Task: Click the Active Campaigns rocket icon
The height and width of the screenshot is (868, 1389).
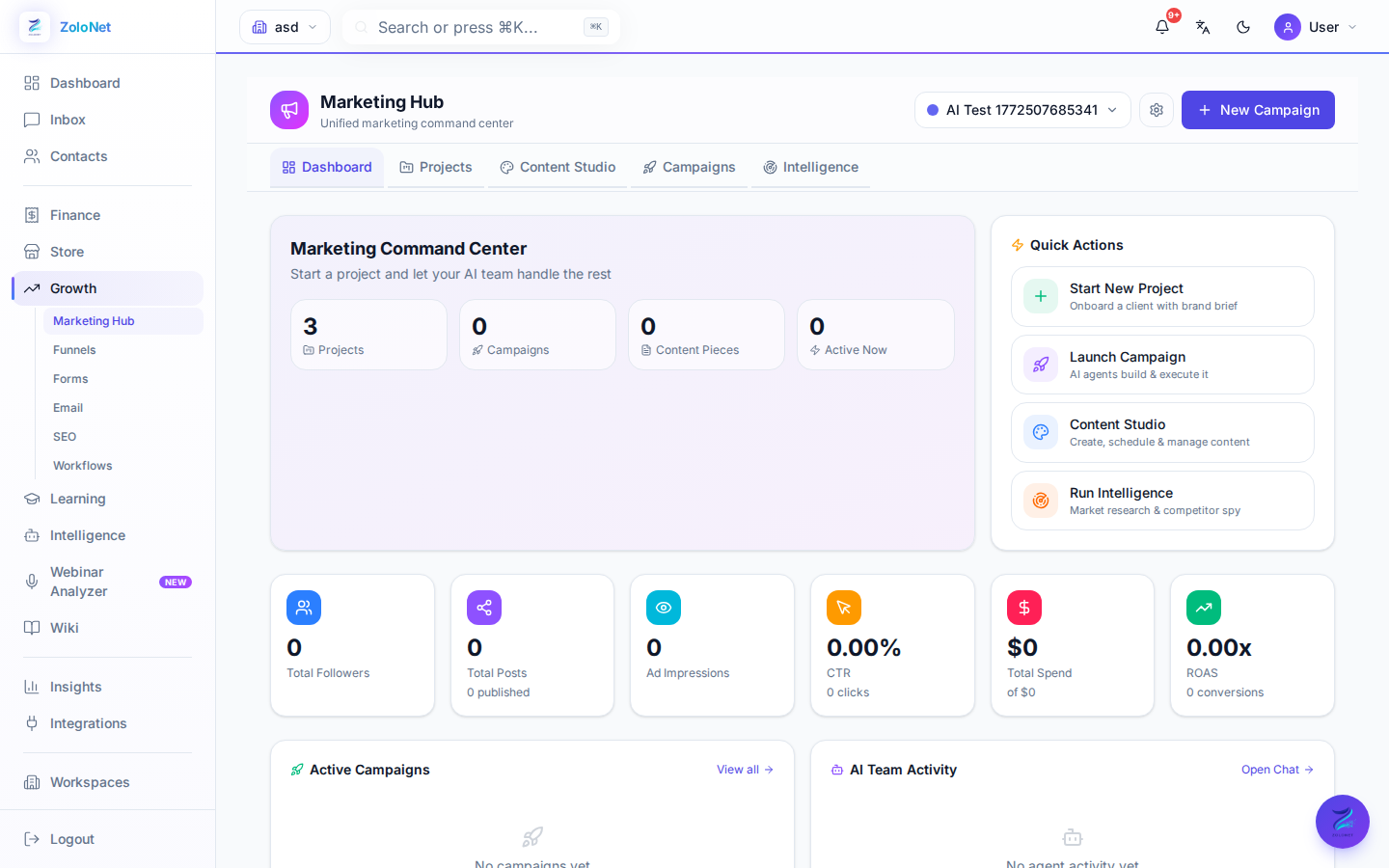Action: click(x=297, y=770)
